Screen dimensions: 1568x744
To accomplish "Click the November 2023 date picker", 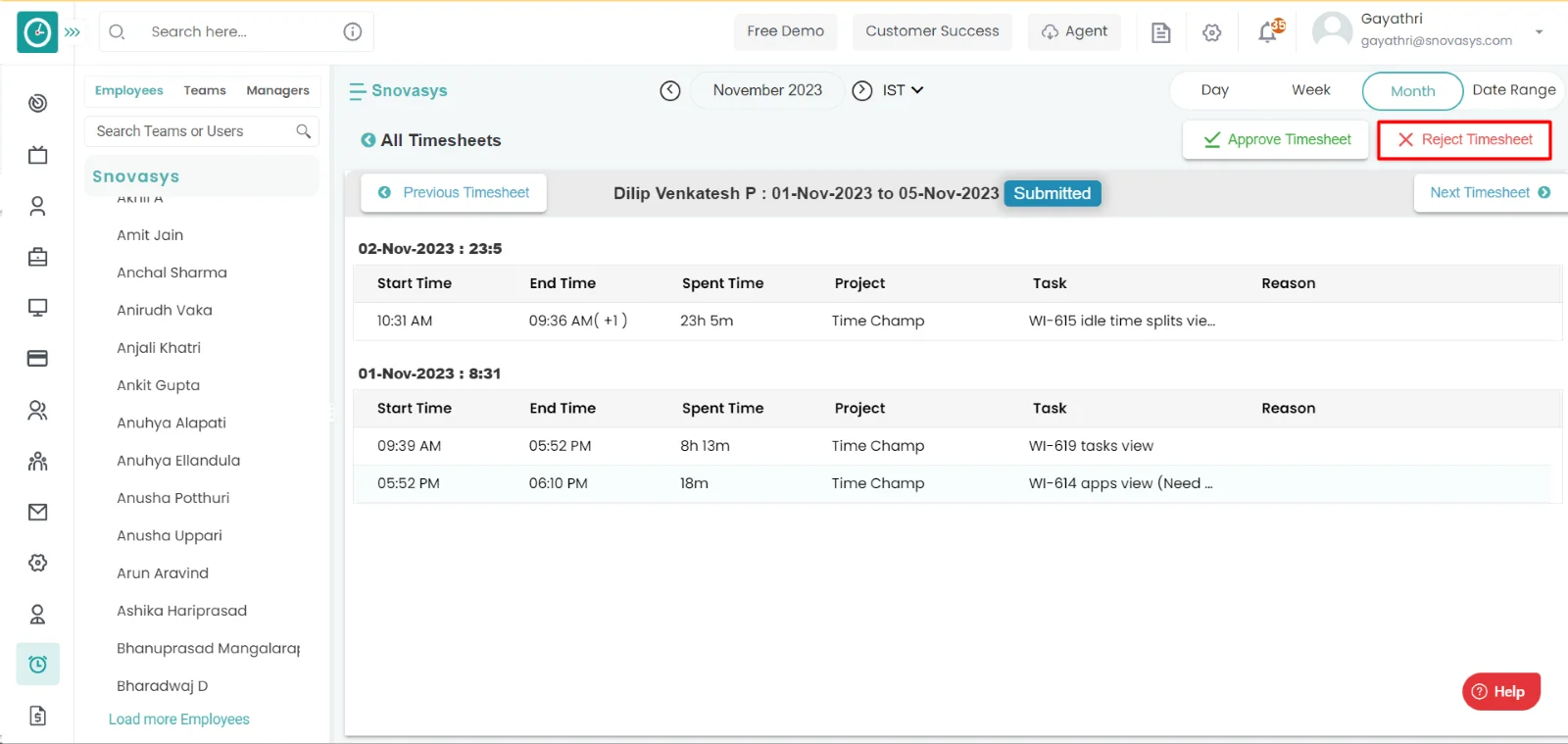I will (x=767, y=90).
